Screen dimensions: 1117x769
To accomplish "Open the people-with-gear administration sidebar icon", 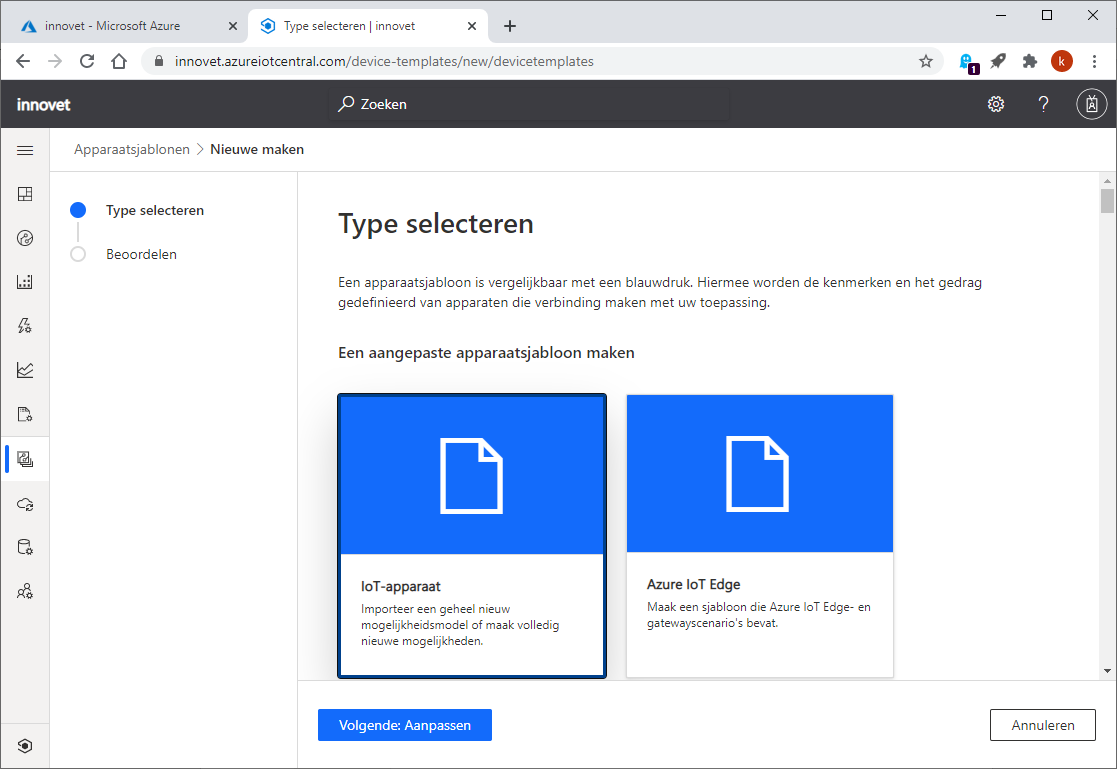I will pyautogui.click(x=25, y=592).
